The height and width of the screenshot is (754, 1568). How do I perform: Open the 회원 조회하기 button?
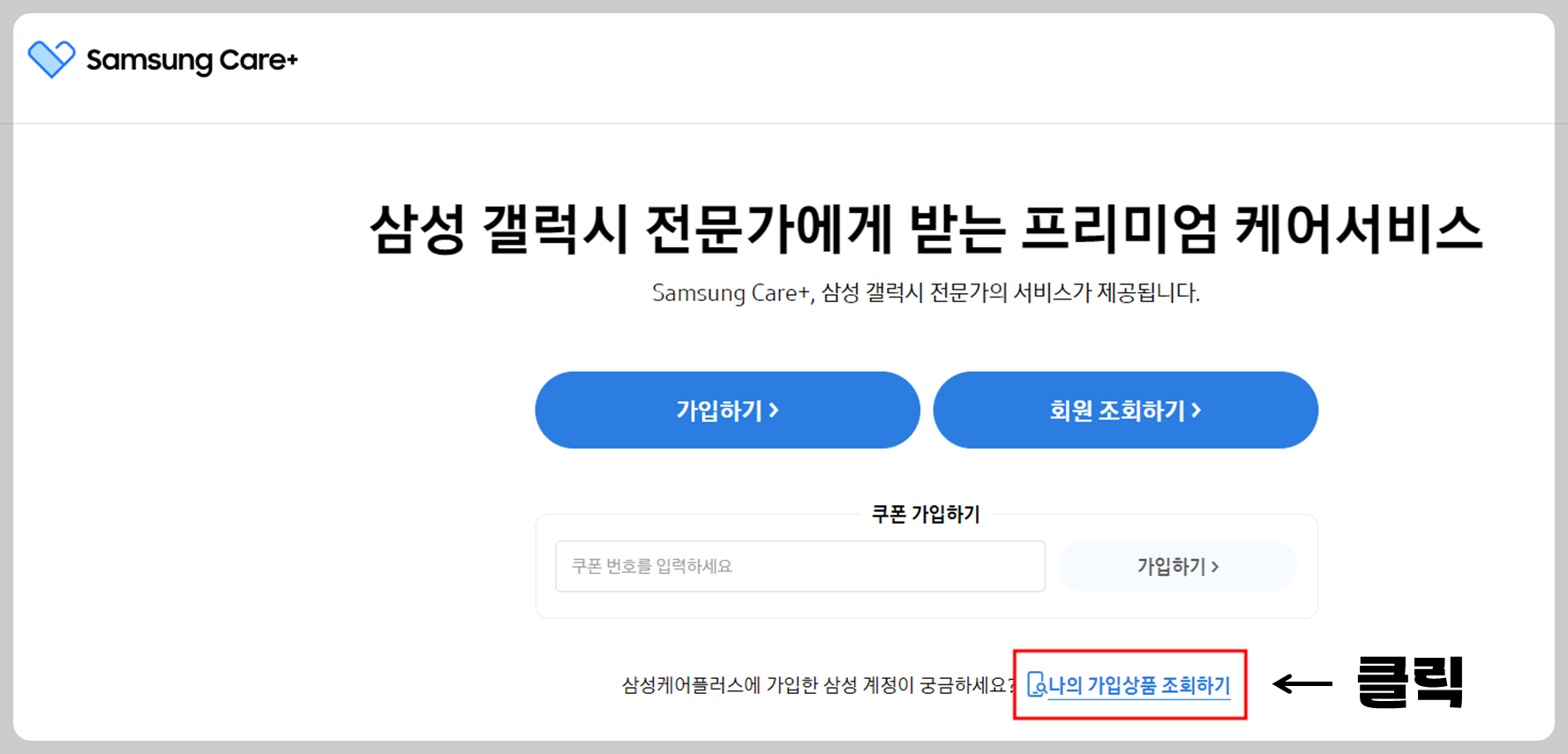click(x=1125, y=410)
